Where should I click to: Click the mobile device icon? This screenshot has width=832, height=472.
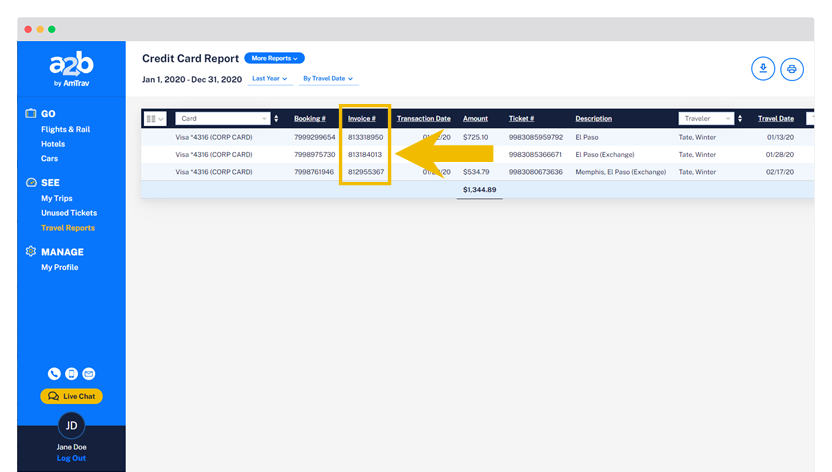pos(71,374)
